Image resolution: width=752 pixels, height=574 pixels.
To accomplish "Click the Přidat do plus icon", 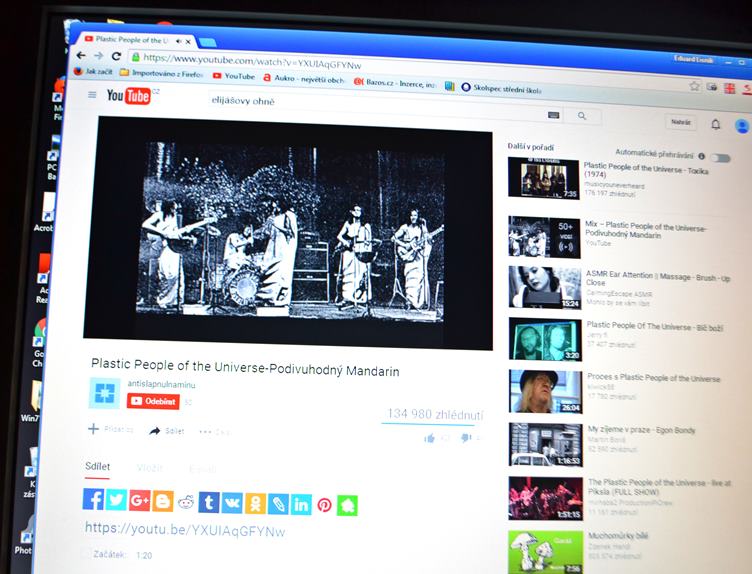I will click(94, 429).
